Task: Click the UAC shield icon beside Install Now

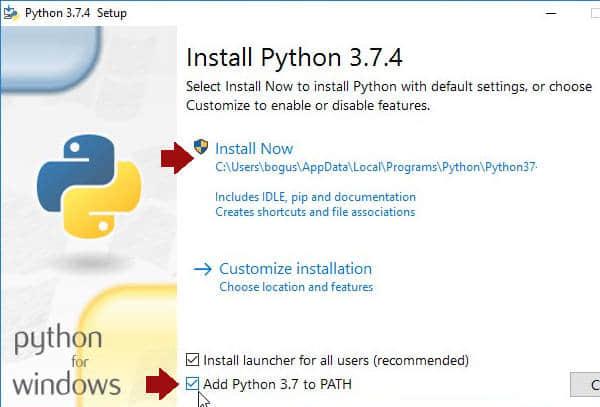Action: point(201,147)
